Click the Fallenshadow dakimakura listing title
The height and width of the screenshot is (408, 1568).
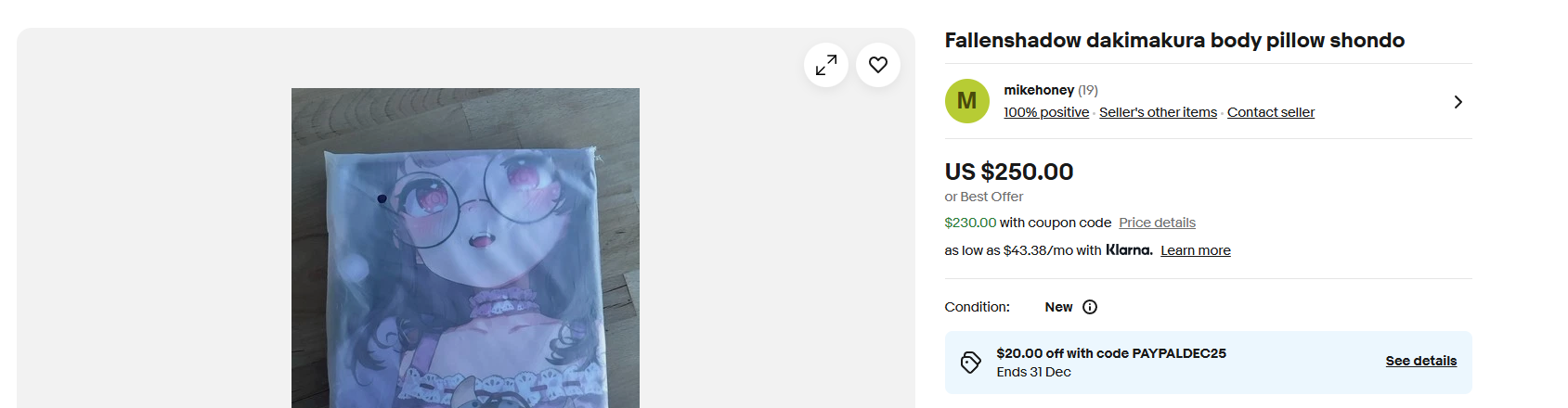click(1174, 41)
